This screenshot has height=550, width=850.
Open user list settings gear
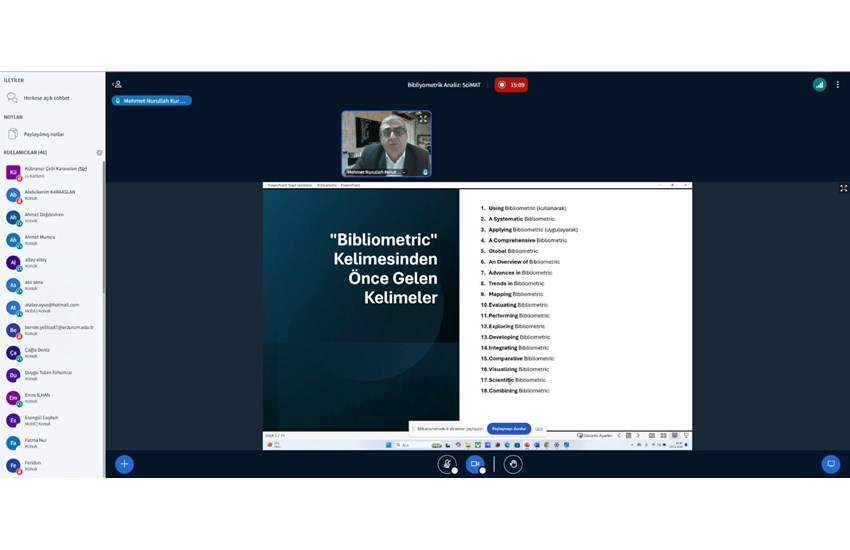coord(99,153)
